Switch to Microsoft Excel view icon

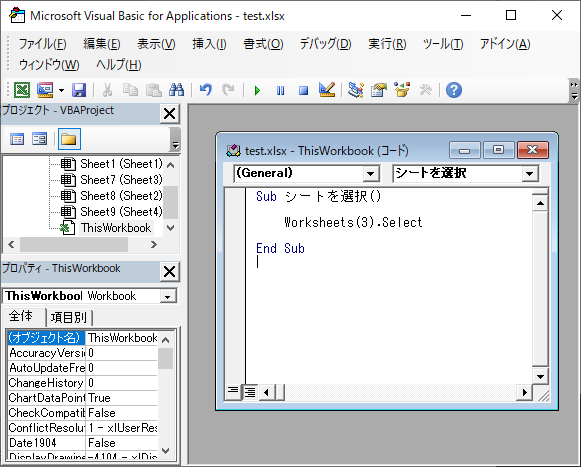pos(22,90)
